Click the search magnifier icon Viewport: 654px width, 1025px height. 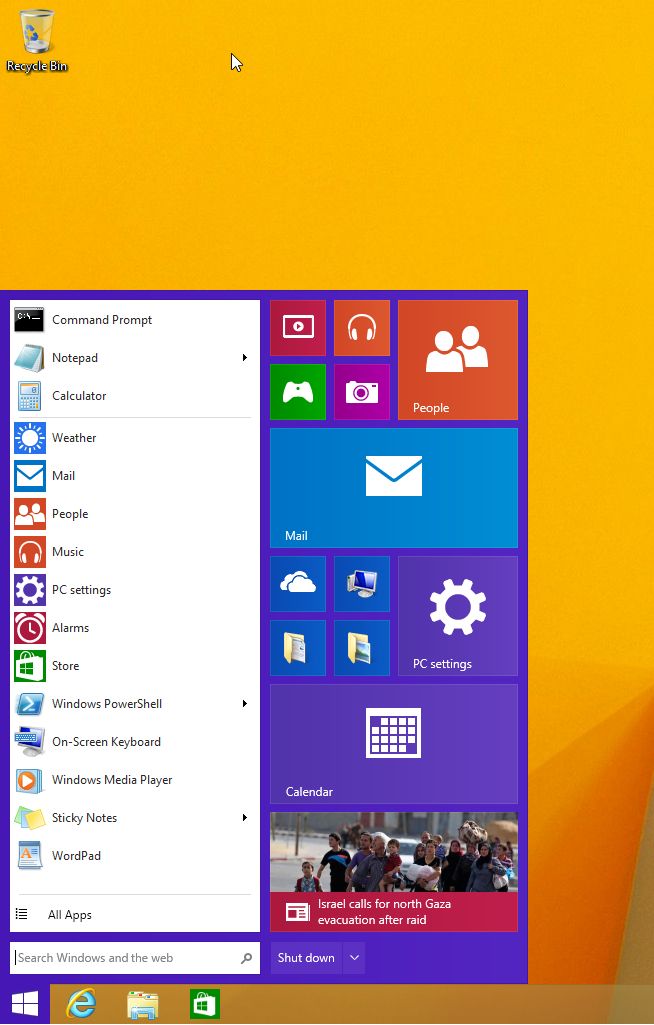pos(247,958)
